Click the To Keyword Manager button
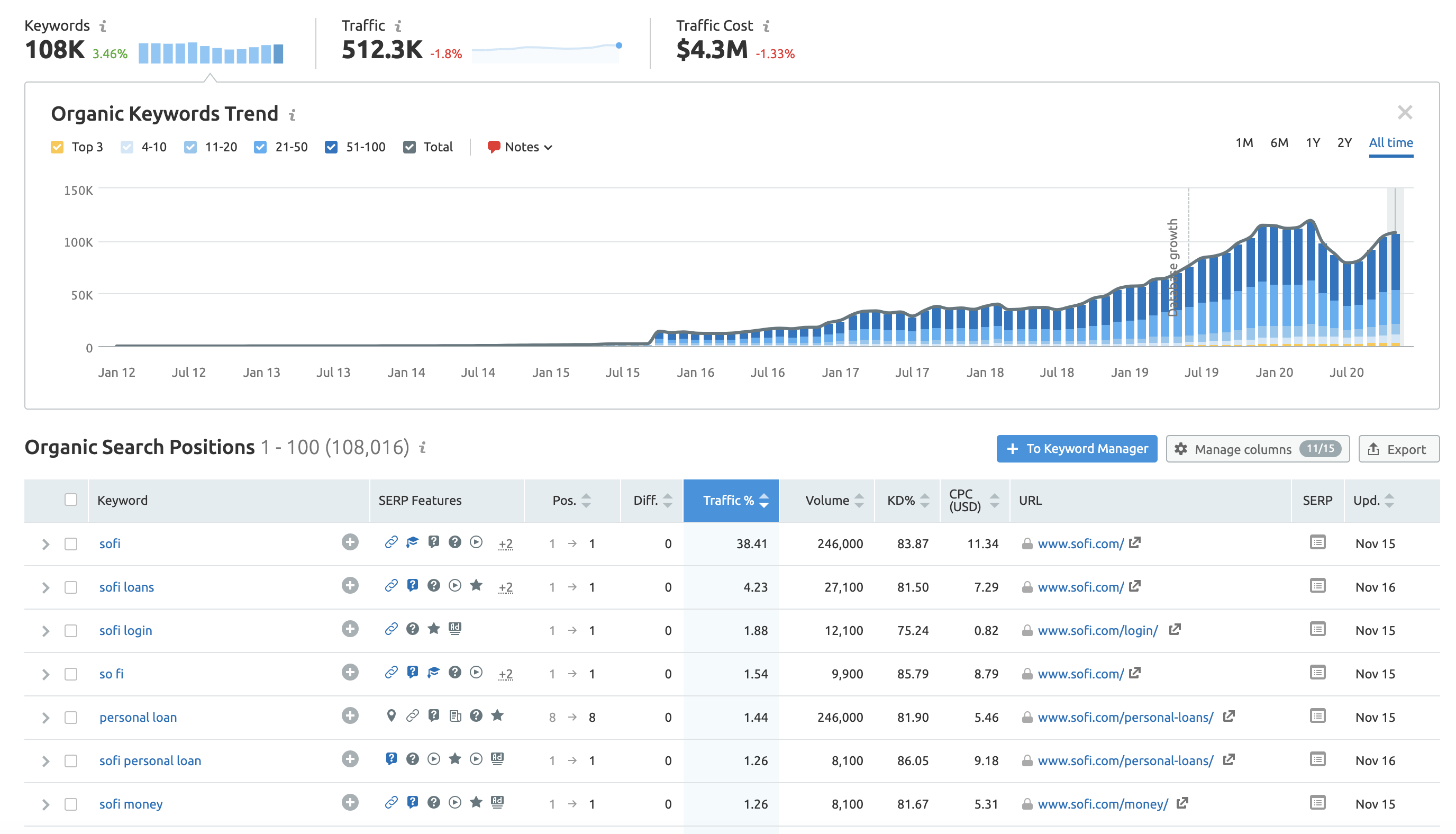 coord(1078,448)
